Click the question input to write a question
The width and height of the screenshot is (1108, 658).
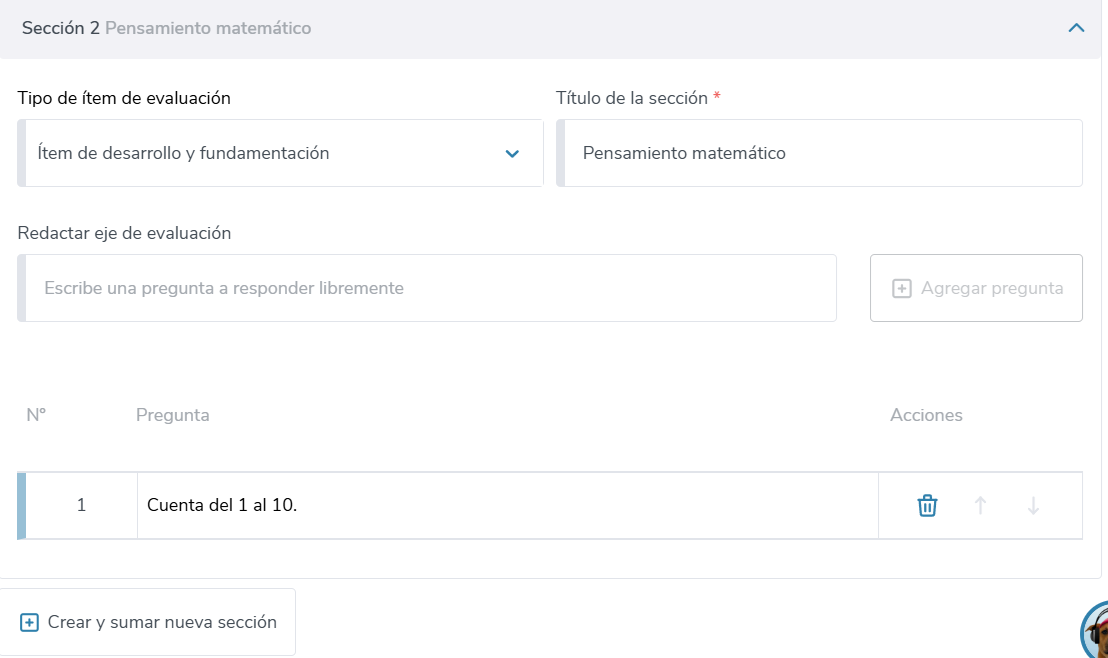[430, 288]
